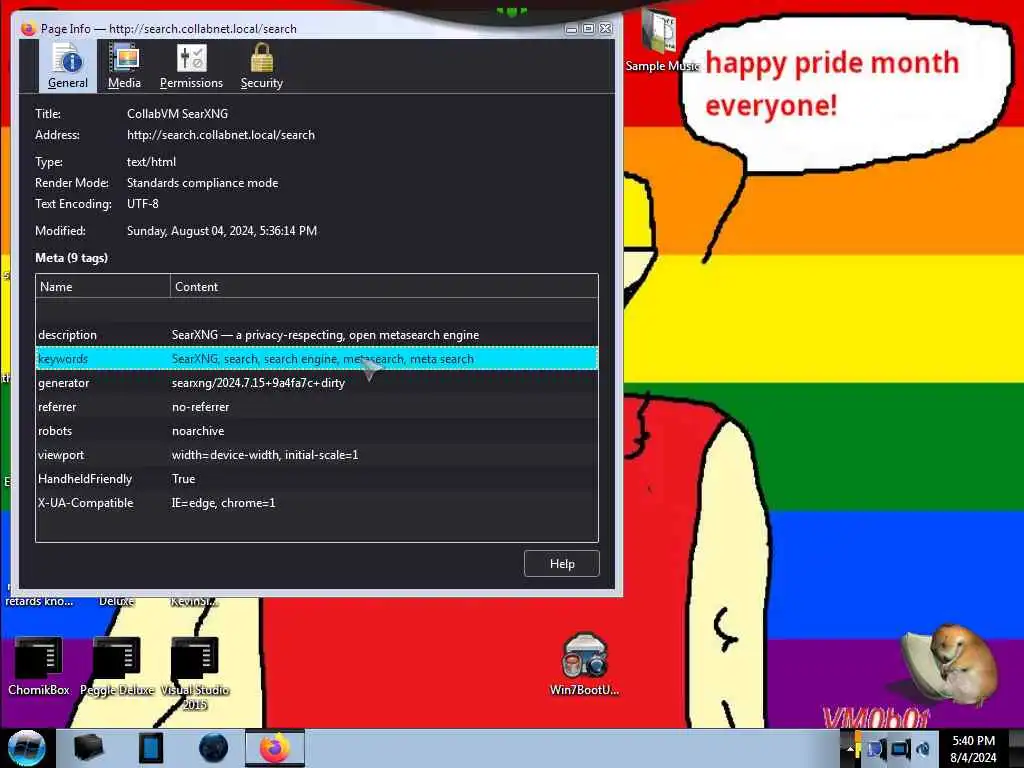This screenshot has width=1024, height=768.
Task: Open the Windows Start menu orb
Action: [x=27, y=748]
